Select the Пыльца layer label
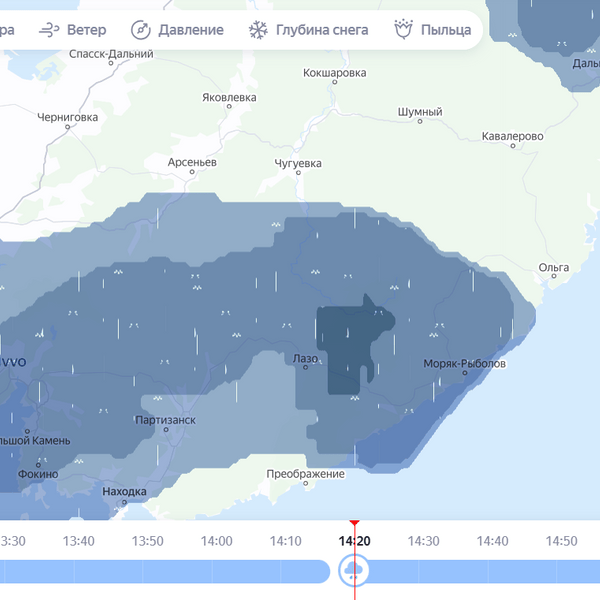The height and width of the screenshot is (600, 600). (446, 30)
